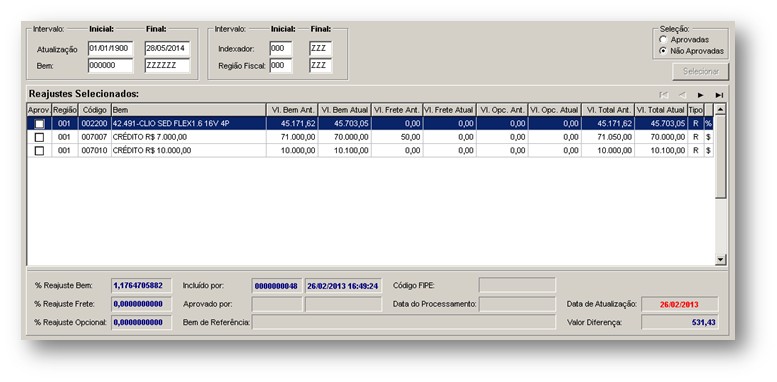The image size is (777, 382).
Task: Click Incluído por timestamp 26/02/2013 16:49:24
Action: (343, 286)
